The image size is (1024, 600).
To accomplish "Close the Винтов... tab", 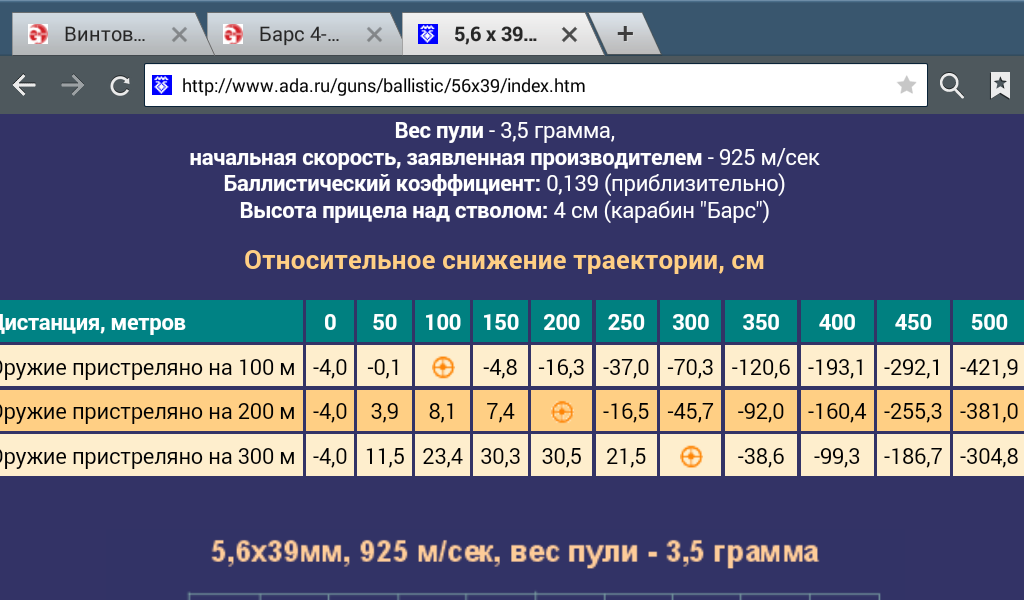I will [x=179, y=35].
